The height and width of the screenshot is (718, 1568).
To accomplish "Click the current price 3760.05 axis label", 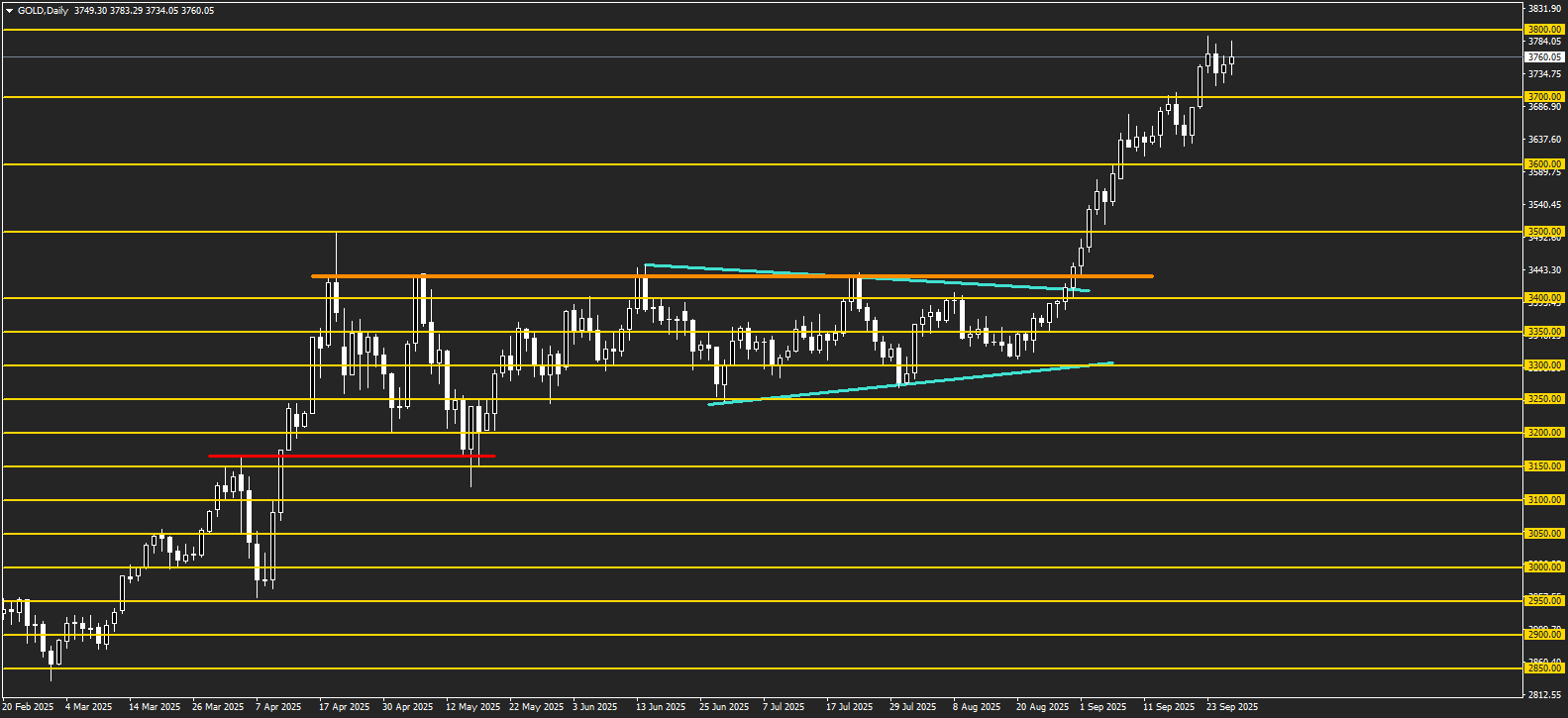I will tap(1545, 57).
